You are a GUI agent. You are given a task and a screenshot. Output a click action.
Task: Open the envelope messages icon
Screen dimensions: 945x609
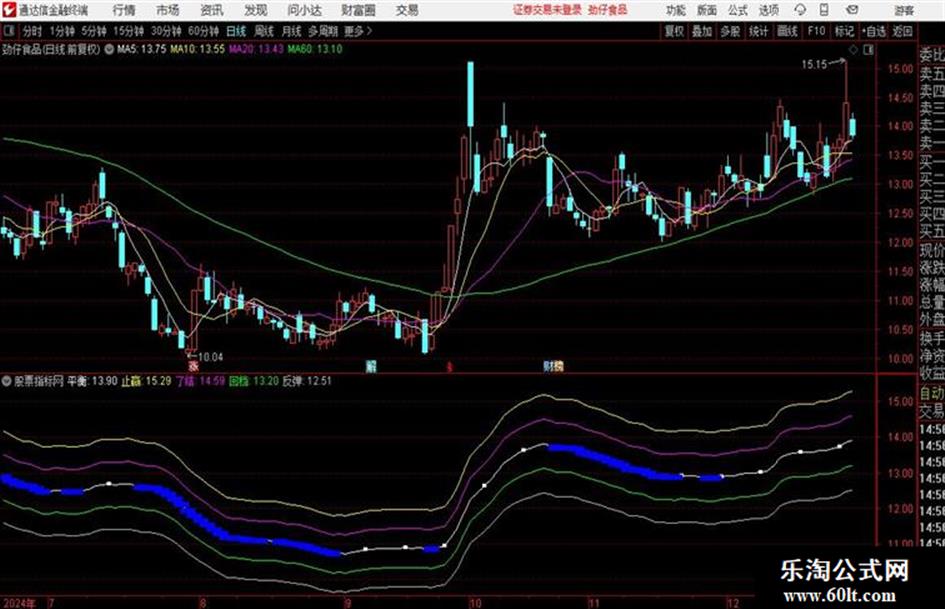(x=852, y=10)
